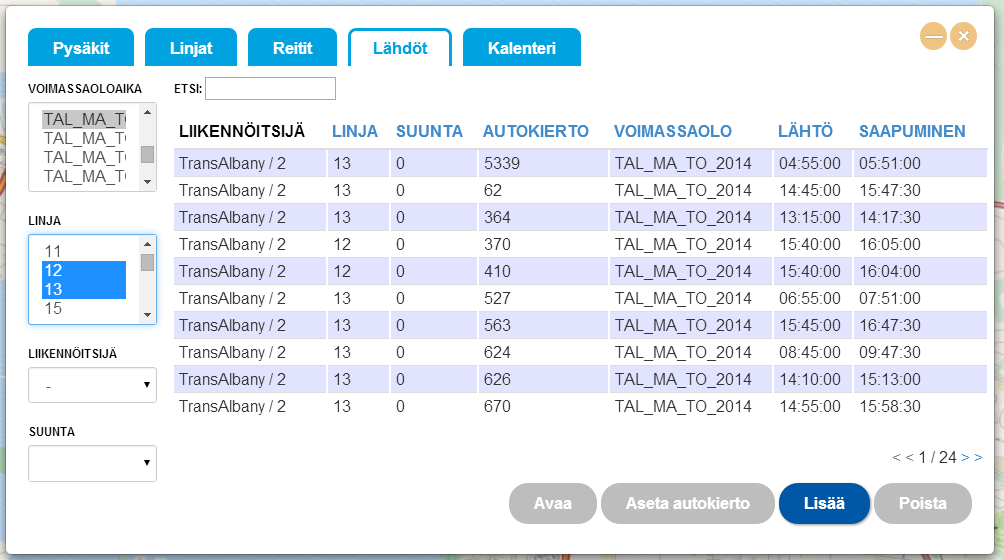Image resolution: width=1004 pixels, height=560 pixels.
Task: Select line 15 in Linja list
Action: pos(84,308)
